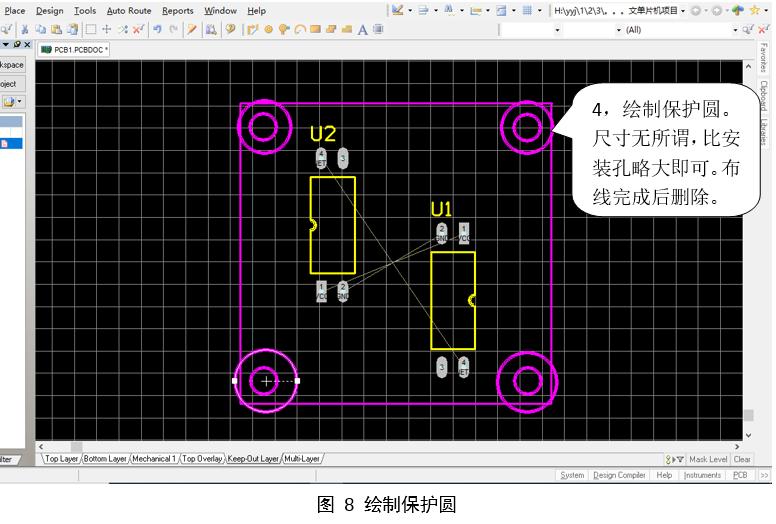
Task: Redo the last undone action
Action: (173, 29)
